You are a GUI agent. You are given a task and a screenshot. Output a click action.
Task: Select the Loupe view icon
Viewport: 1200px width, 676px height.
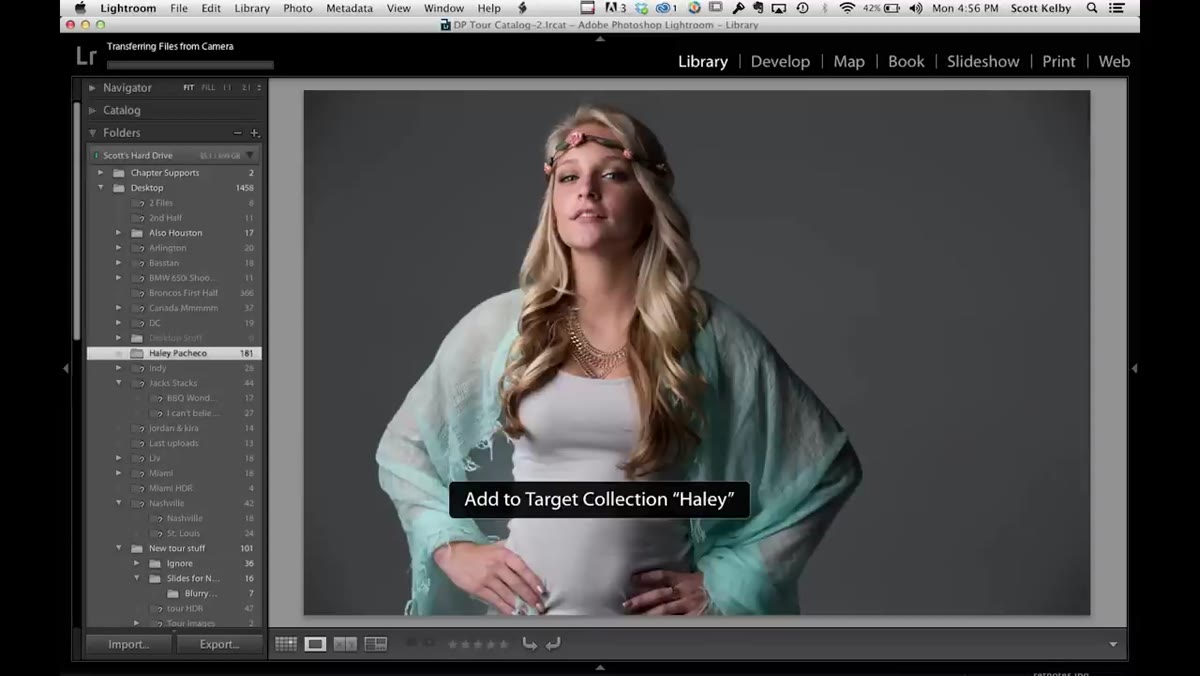coord(315,644)
